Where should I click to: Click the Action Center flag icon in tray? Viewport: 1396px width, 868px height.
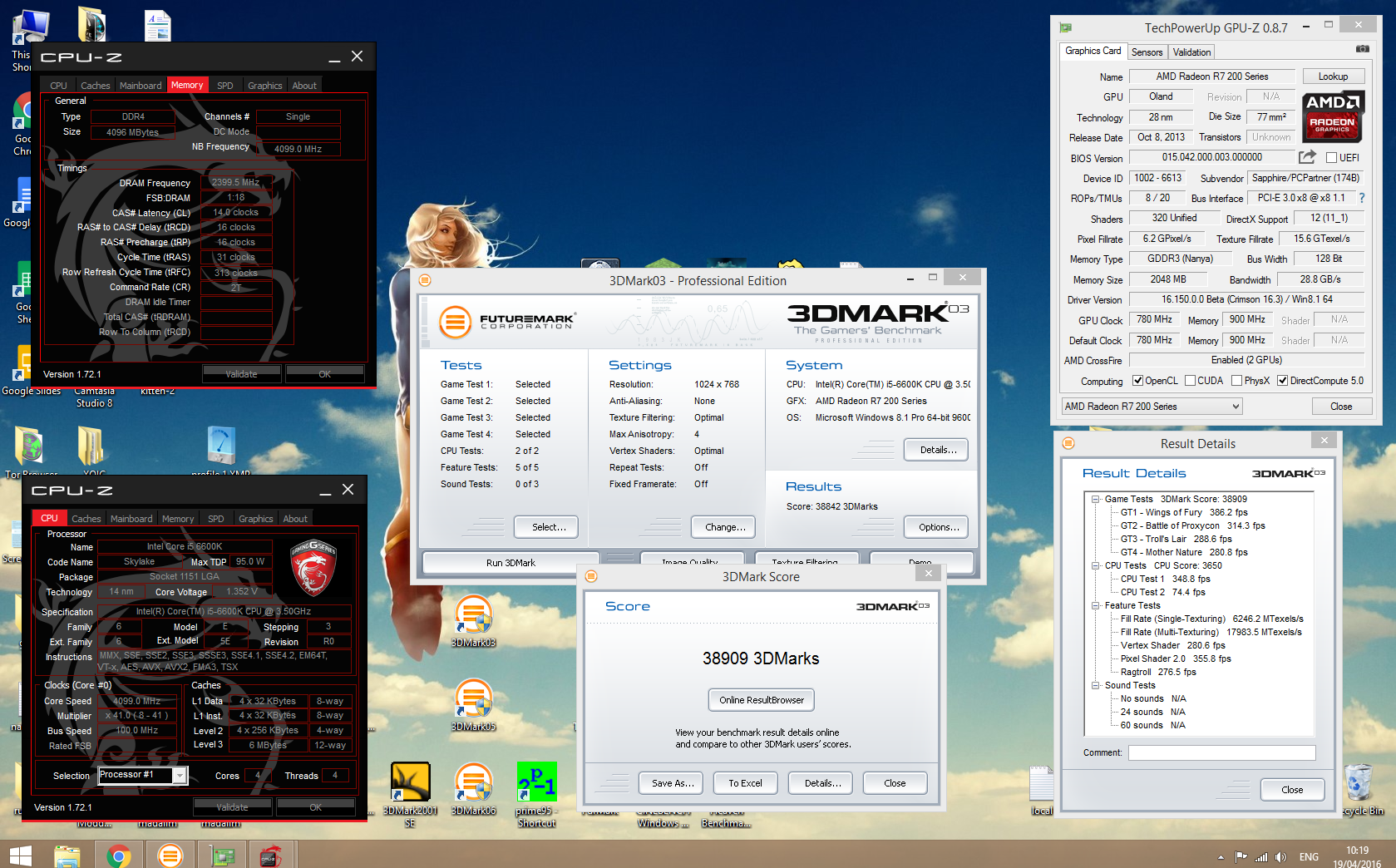pyautogui.click(x=1241, y=857)
